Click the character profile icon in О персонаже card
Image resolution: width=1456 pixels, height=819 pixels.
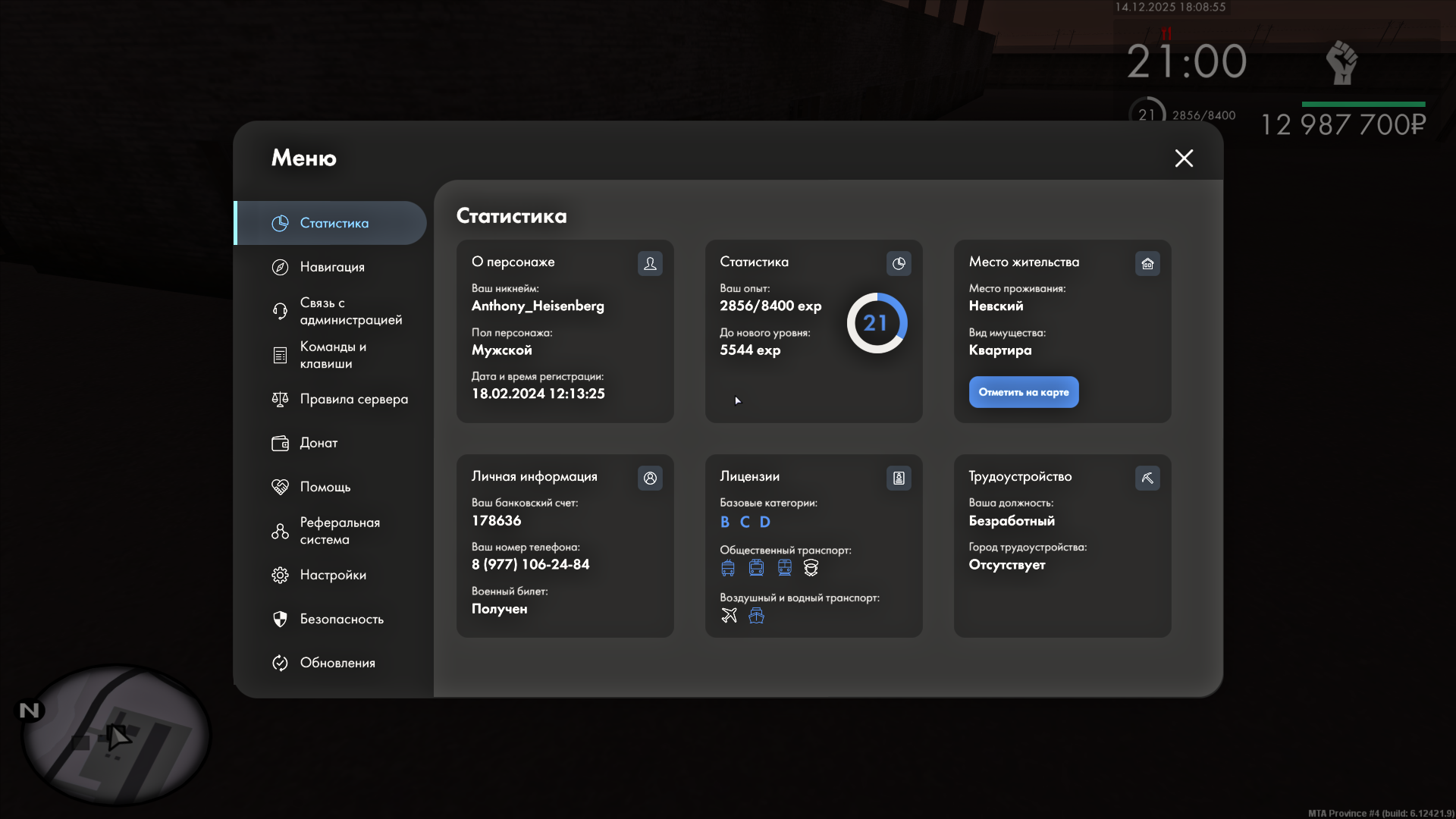click(x=650, y=263)
